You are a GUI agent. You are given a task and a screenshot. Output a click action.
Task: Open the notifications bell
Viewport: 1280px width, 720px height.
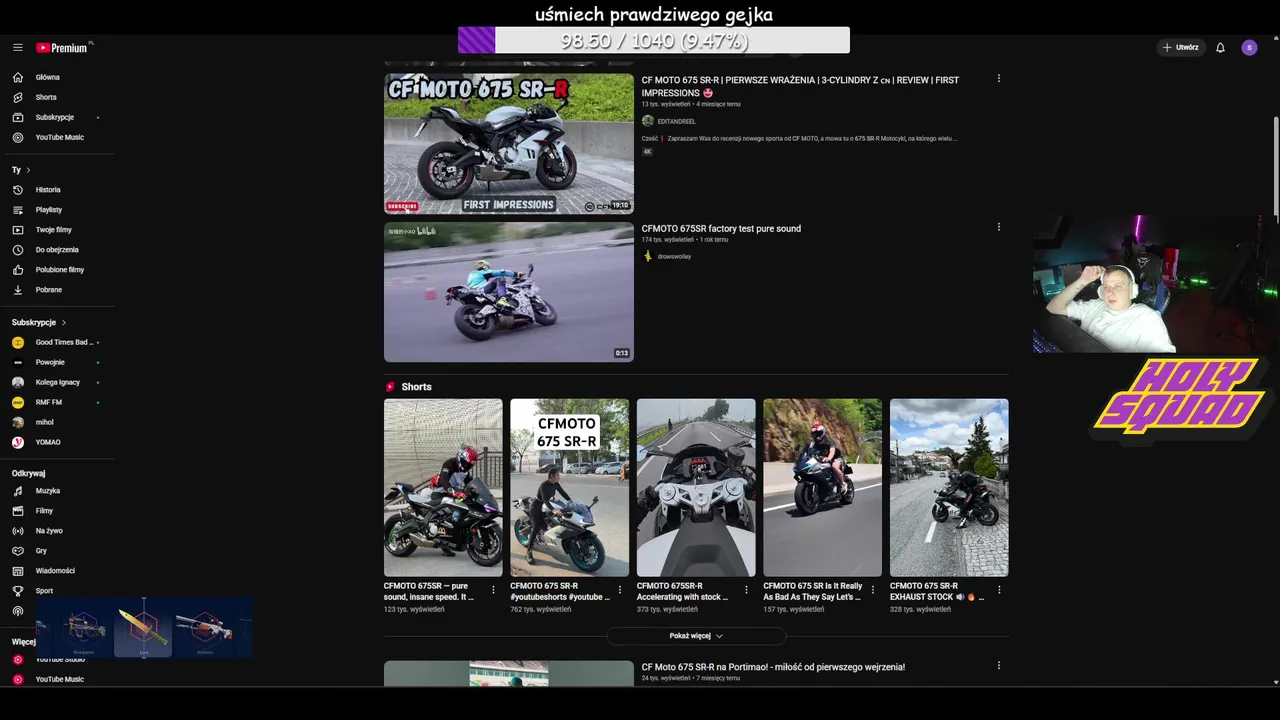click(x=1220, y=47)
